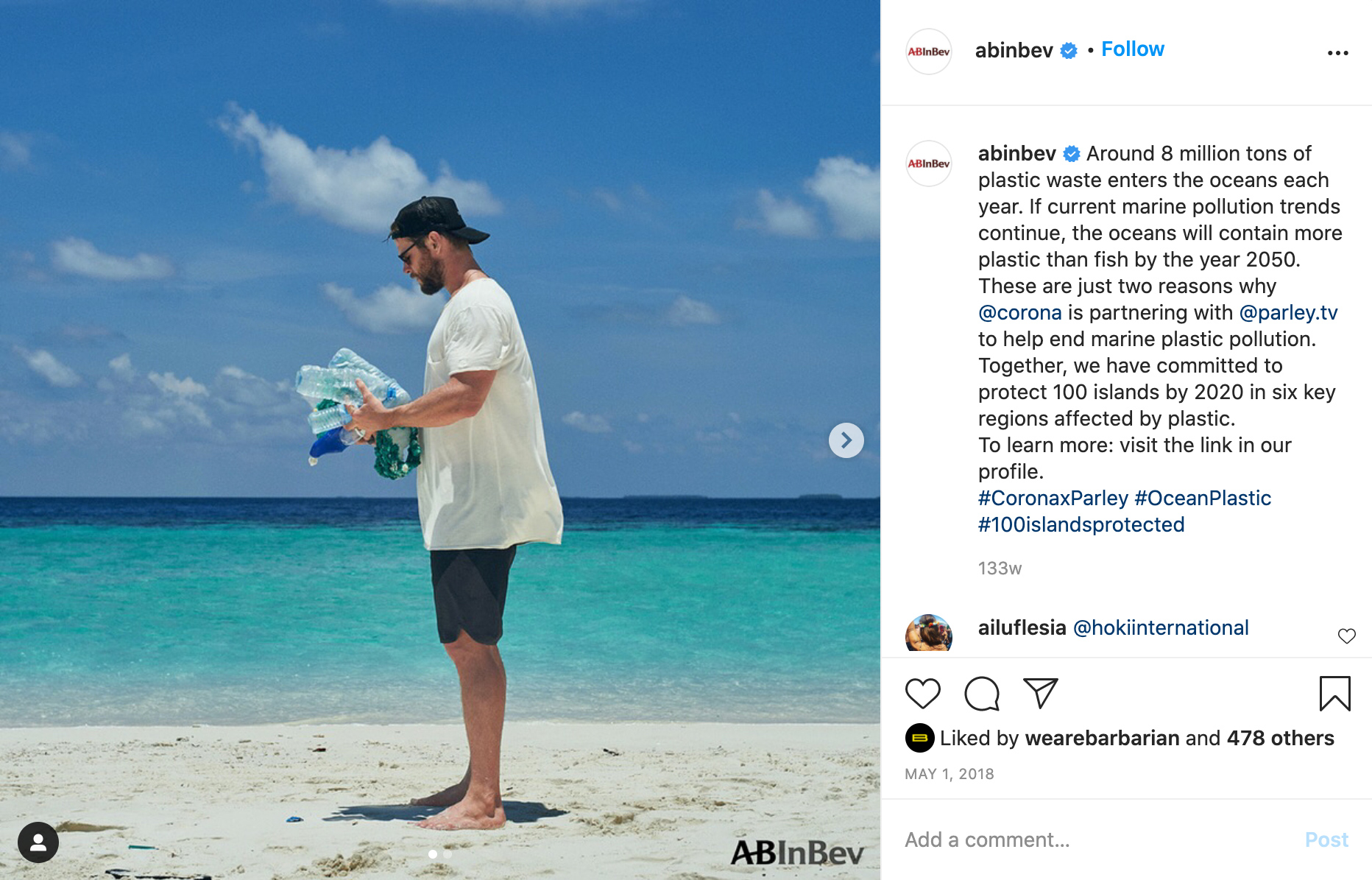Show tagged people in the photo
Screen dimensions: 1372x880
(x=38, y=842)
